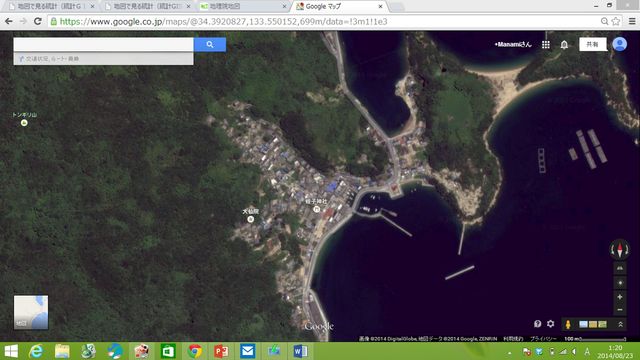Open the volume control in system tray
This screenshot has width=640, height=360.
coord(574,351)
